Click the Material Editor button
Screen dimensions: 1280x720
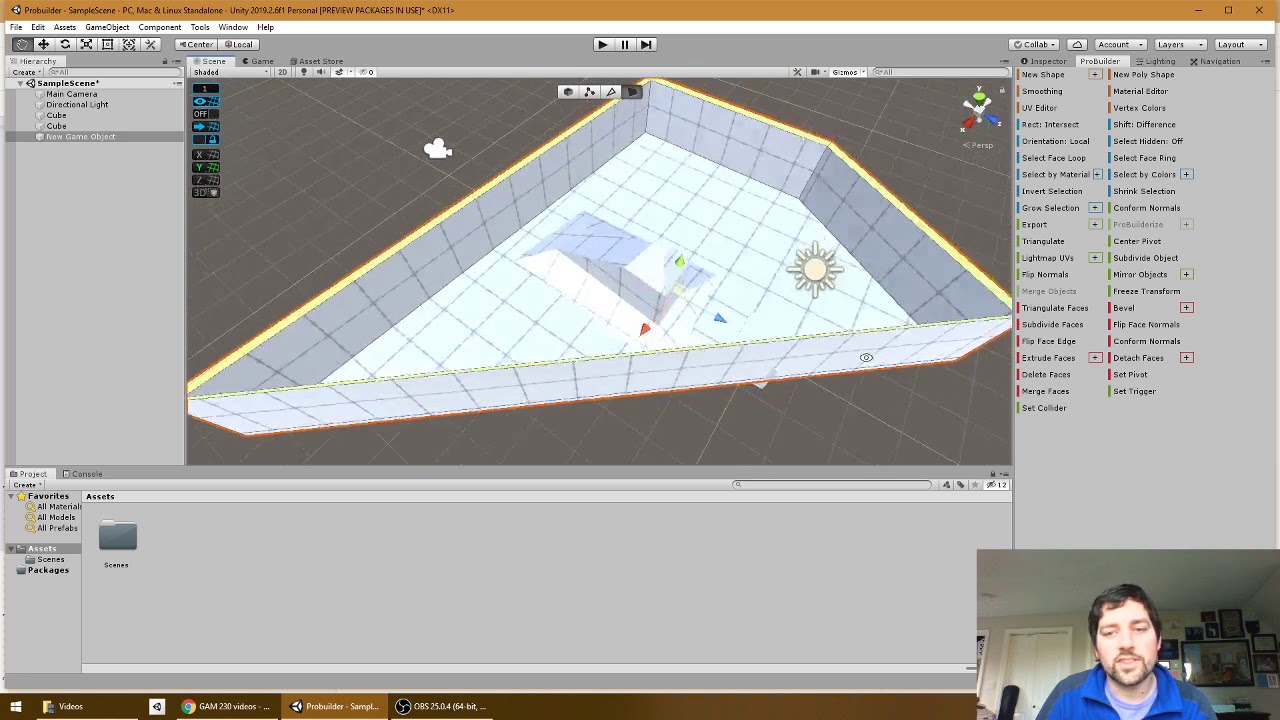[1140, 91]
